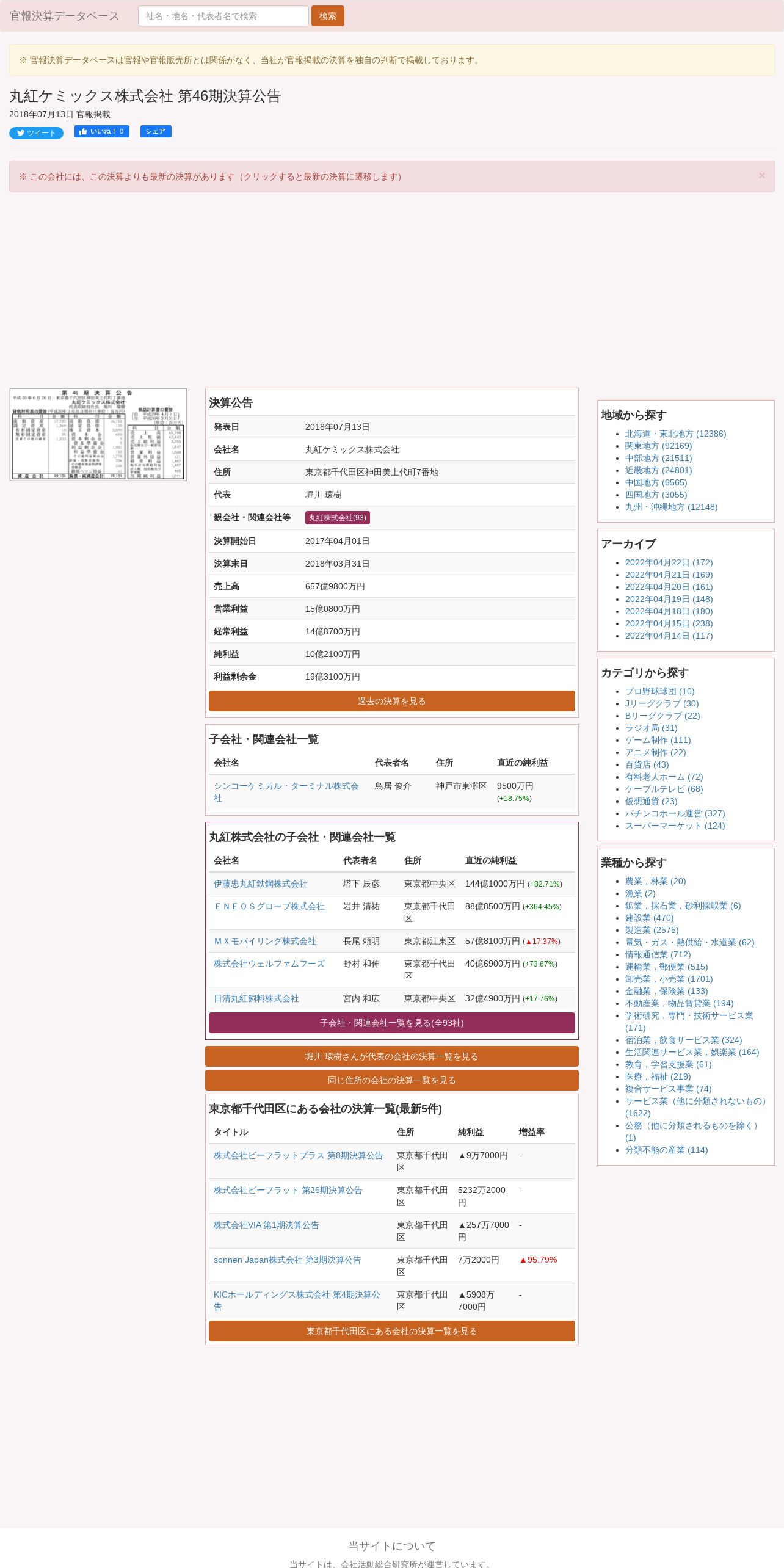Select the address 東京都千代田区神田美土代町7番地
784x1568 pixels.
[371, 472]
